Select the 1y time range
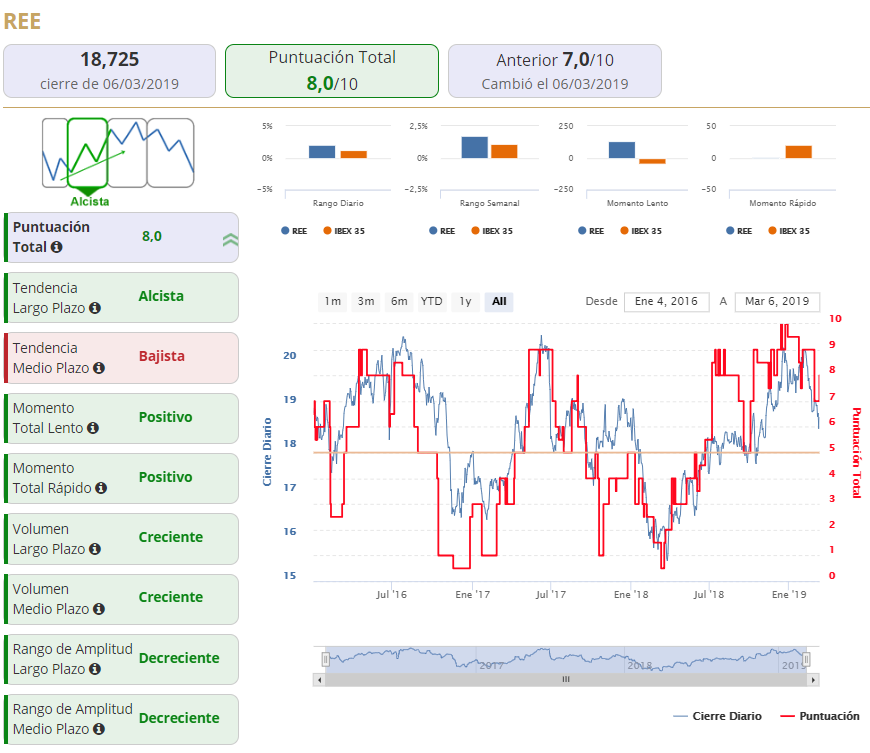Viewport: 870px width, 753px height. pyautogui.click(x=465, y=301)
